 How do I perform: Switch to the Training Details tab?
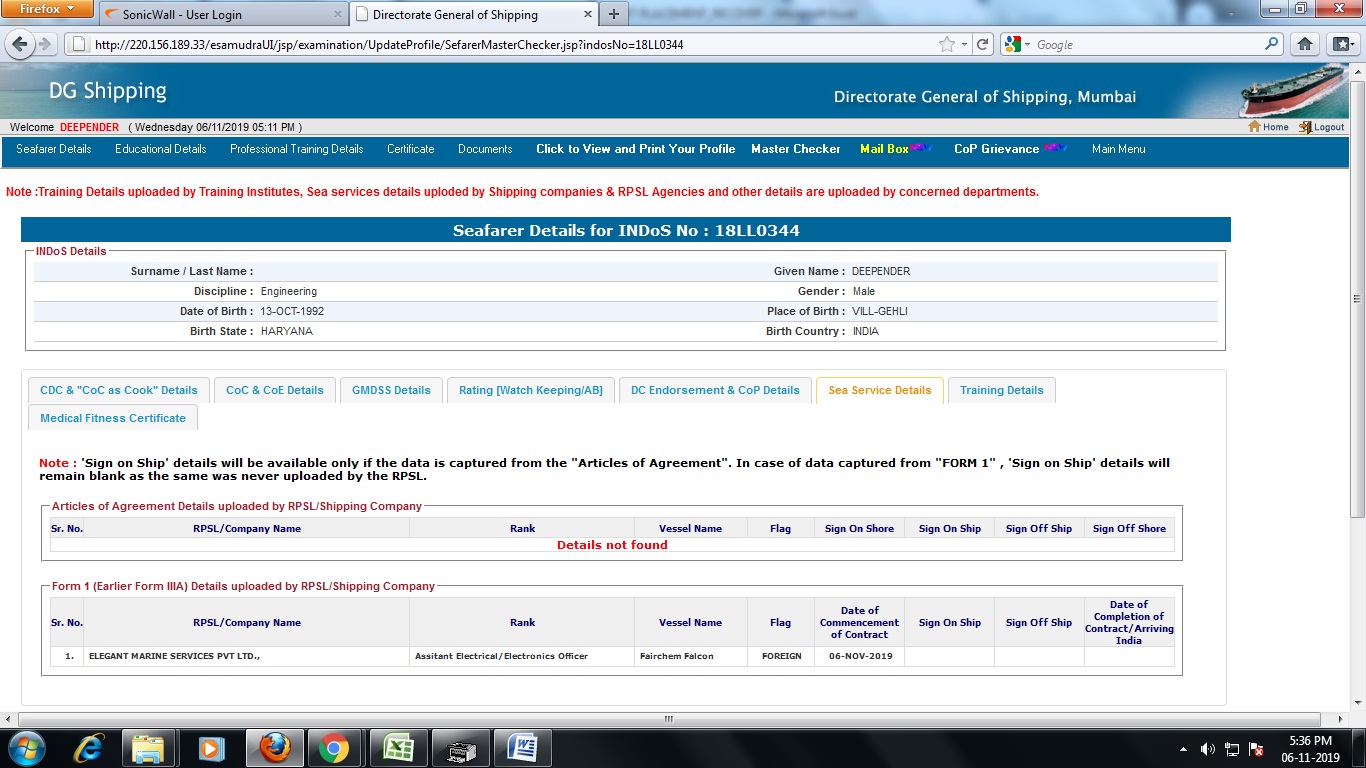tap(1002, 390)
